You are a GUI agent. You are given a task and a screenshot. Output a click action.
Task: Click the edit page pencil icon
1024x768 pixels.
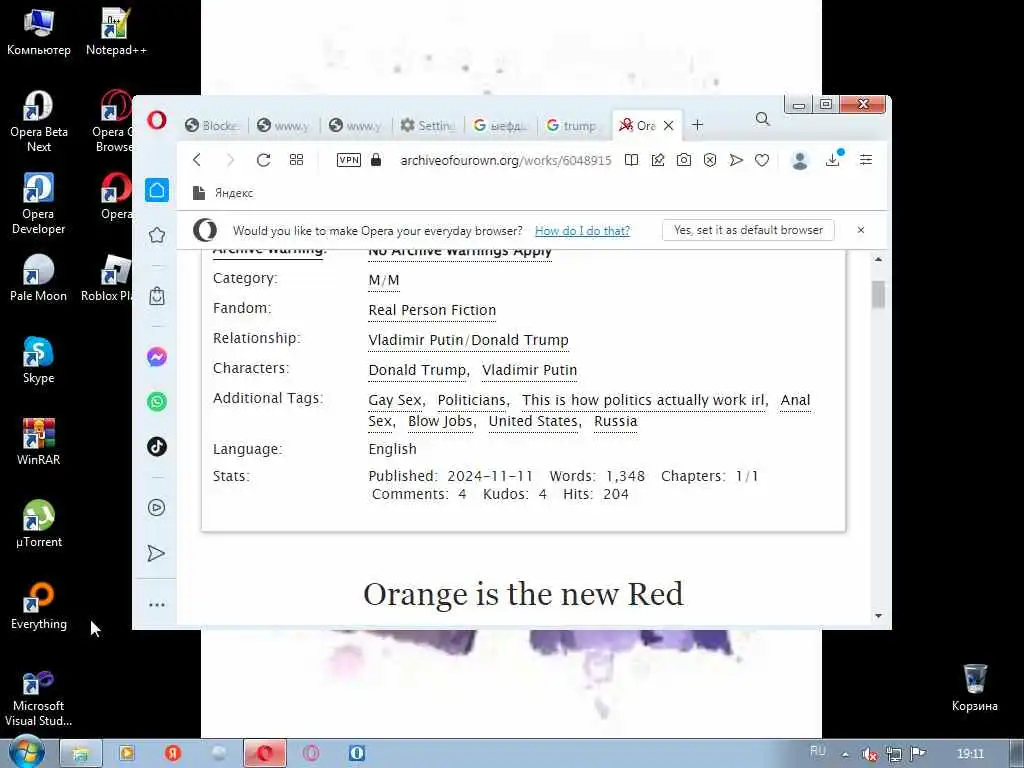pyautogui.click(x=658, y=160)
